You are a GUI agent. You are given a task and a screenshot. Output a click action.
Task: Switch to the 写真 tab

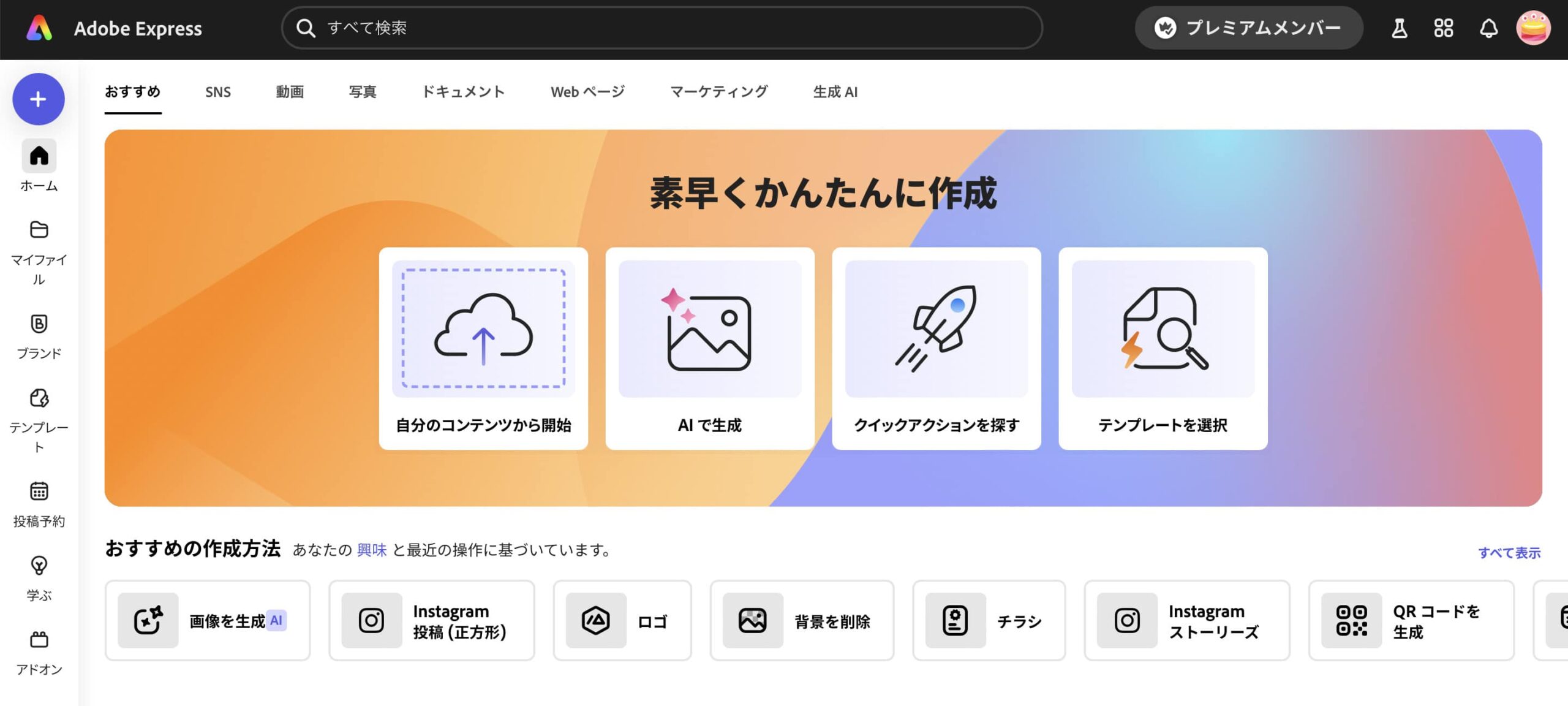pos(363,92)
